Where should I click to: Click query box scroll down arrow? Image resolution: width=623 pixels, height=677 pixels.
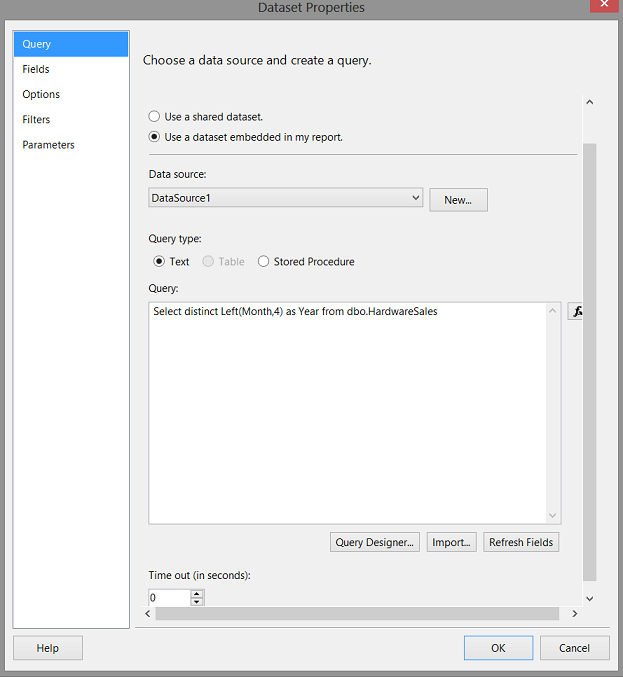[x=552, y=515]
